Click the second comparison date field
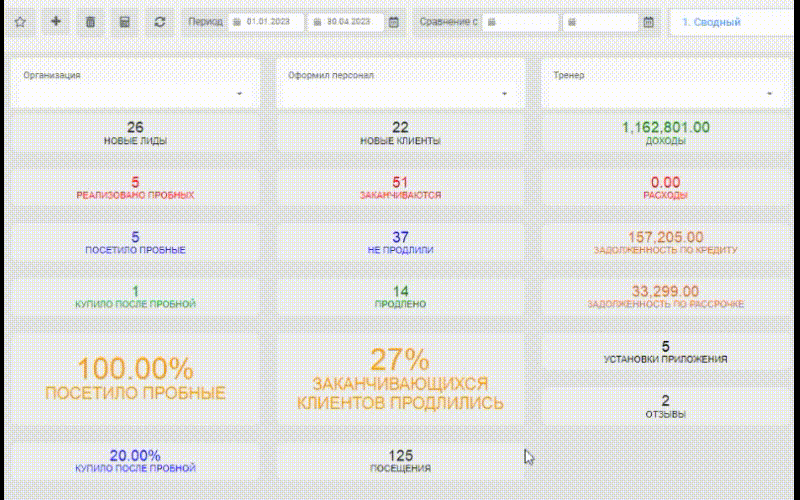The height and width of the screenshot is (500, 800). click(x=601, y=22)
